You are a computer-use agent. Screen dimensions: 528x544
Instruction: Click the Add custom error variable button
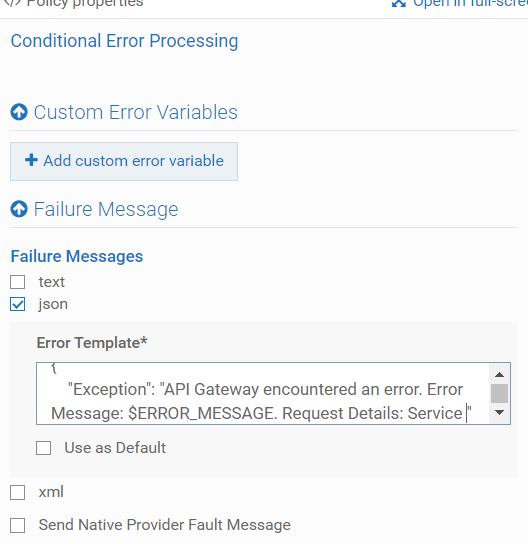click(x=124, y=161)
